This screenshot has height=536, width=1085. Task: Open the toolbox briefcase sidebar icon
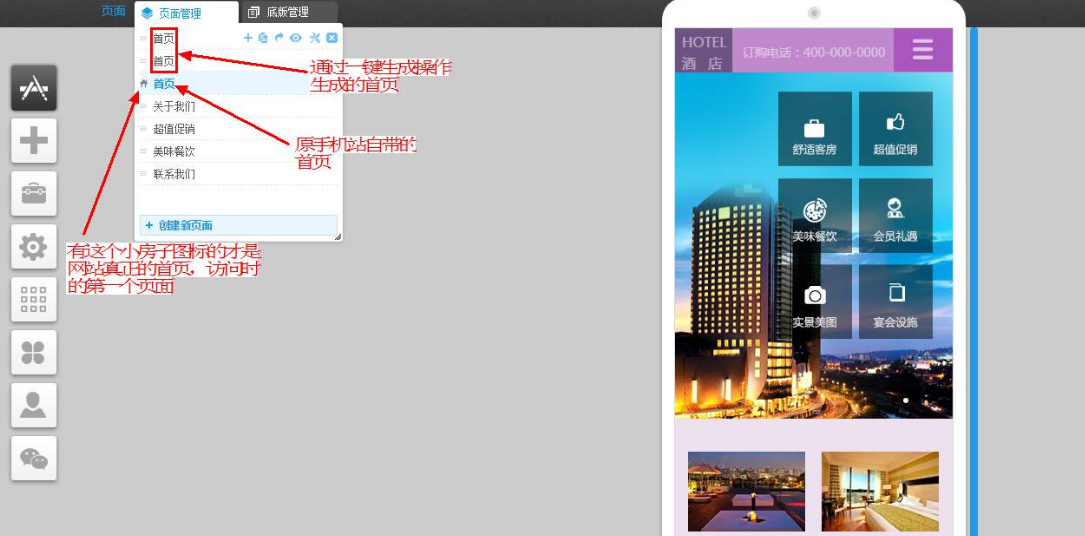tap(34, 193)
